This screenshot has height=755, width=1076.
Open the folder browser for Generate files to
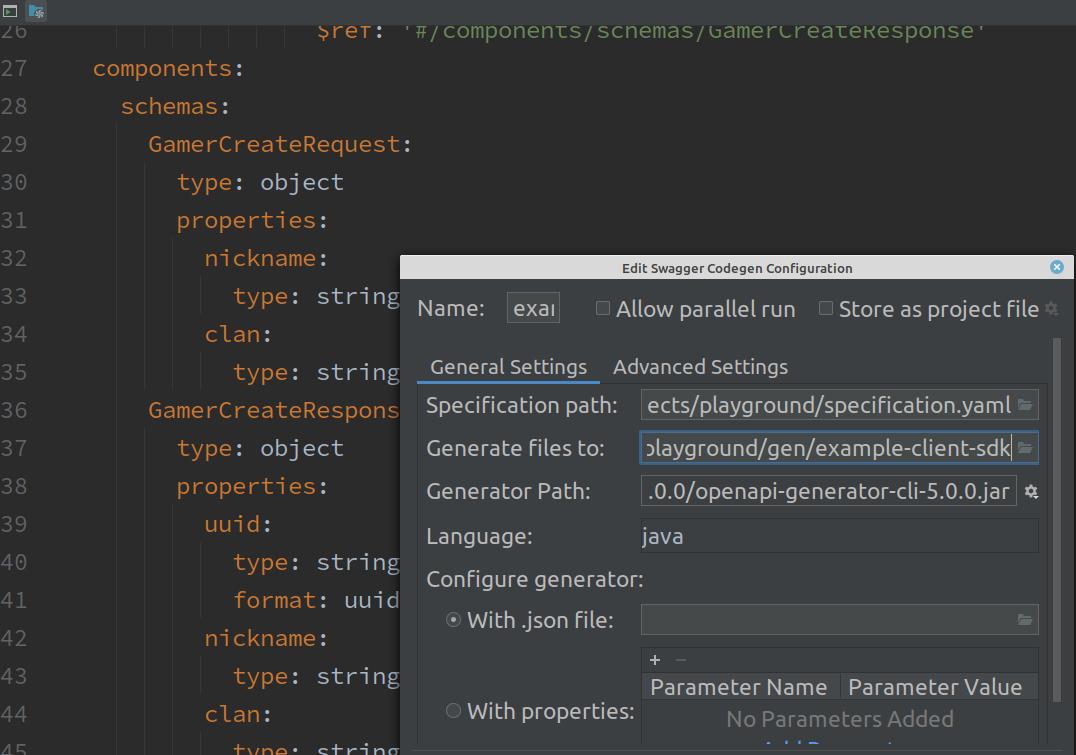tap(1025, 448)
